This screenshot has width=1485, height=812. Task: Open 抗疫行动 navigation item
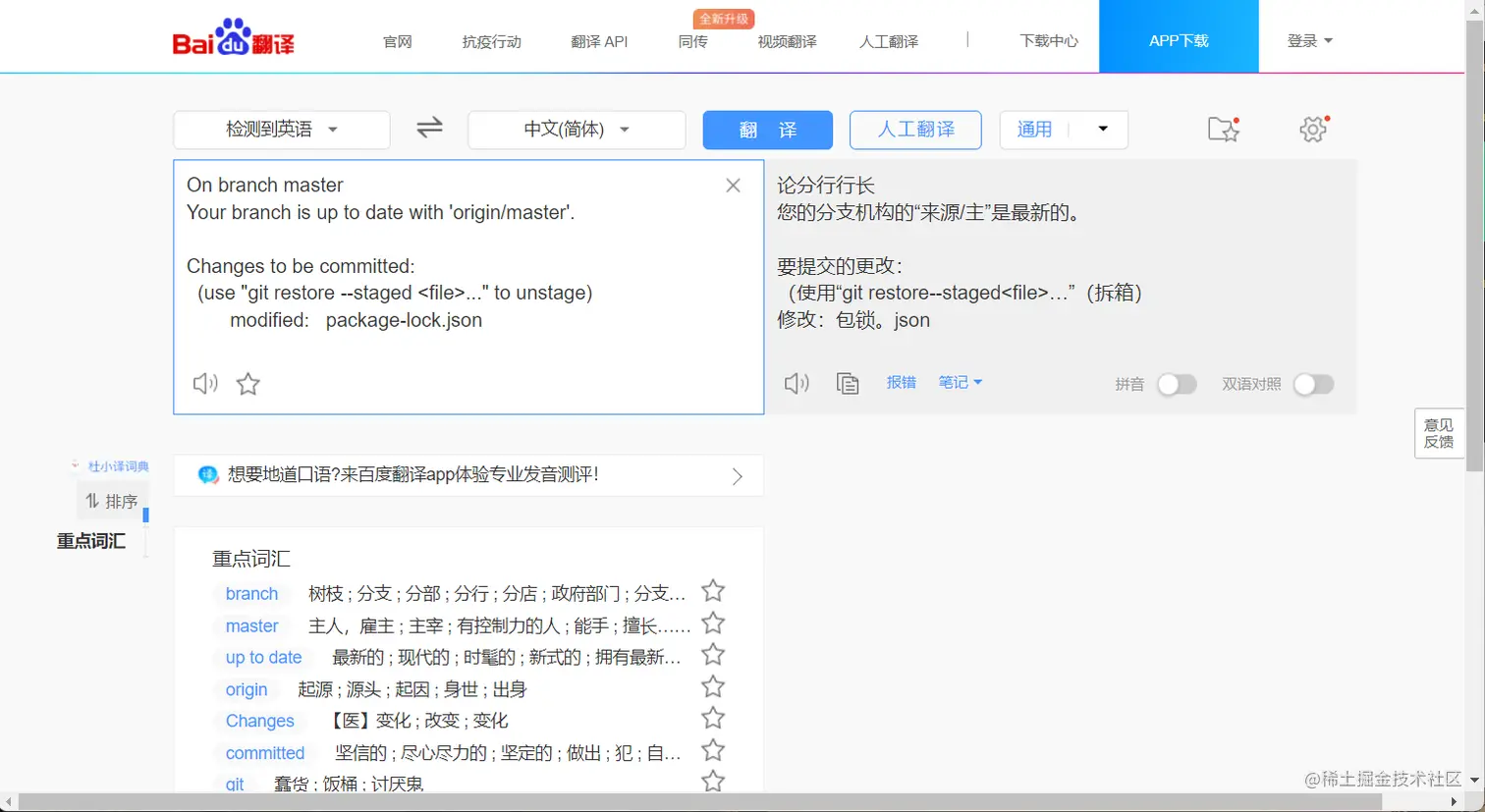click(x=492, y=41)
